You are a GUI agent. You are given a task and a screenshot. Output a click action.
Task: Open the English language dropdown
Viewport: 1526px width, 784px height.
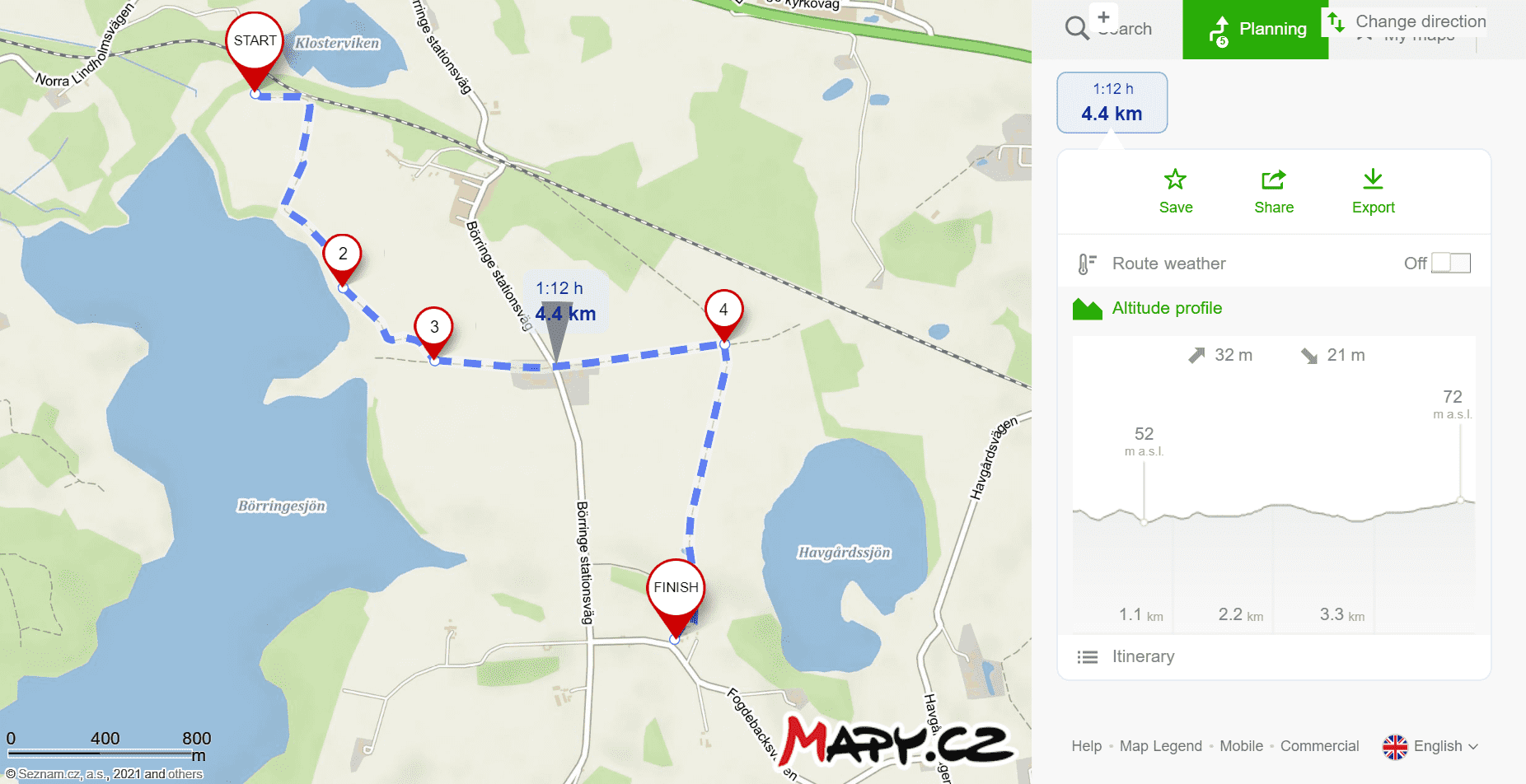click(x=1430, y=747)
